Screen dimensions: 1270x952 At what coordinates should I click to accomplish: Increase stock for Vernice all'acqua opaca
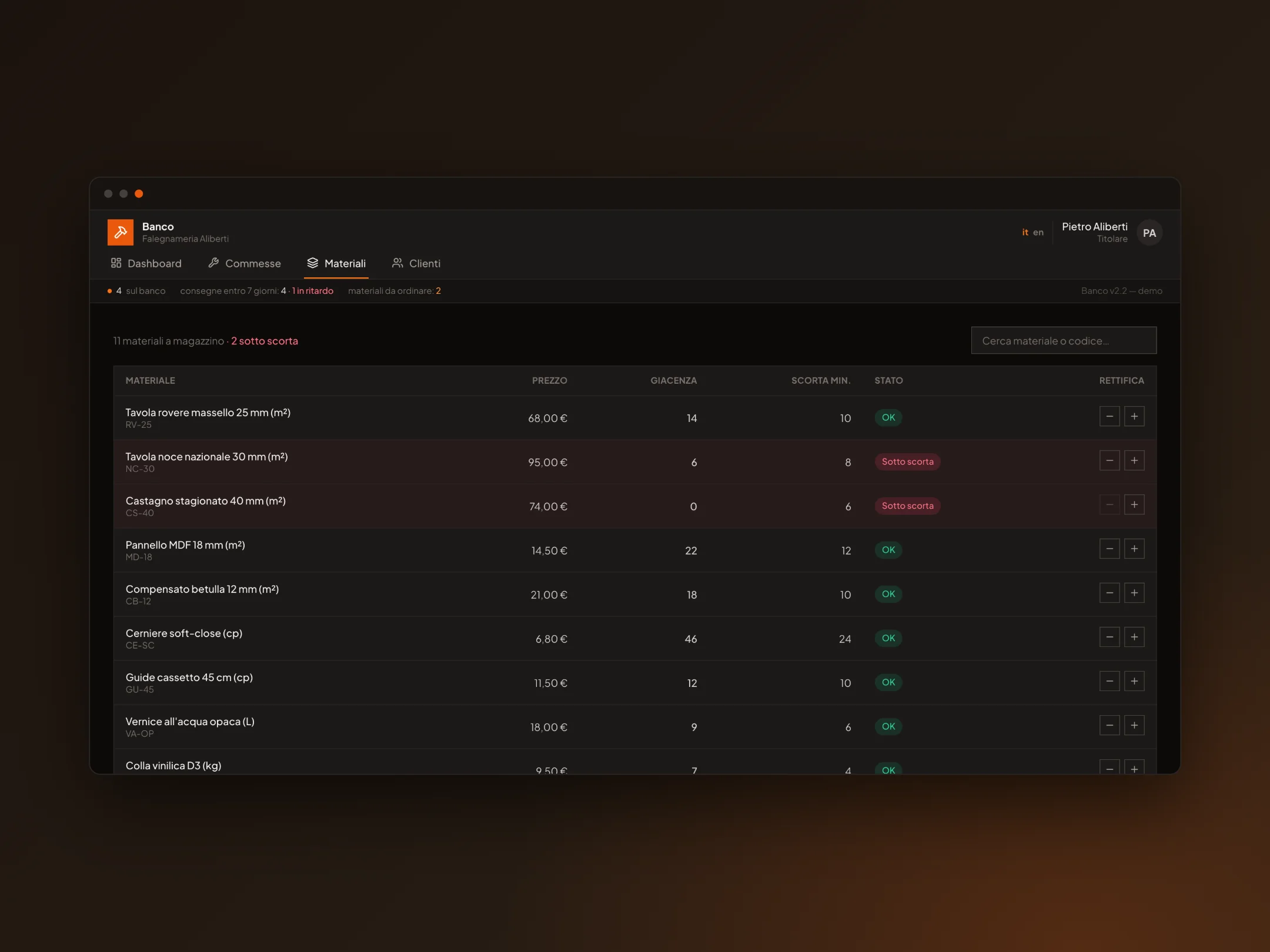1134,725
